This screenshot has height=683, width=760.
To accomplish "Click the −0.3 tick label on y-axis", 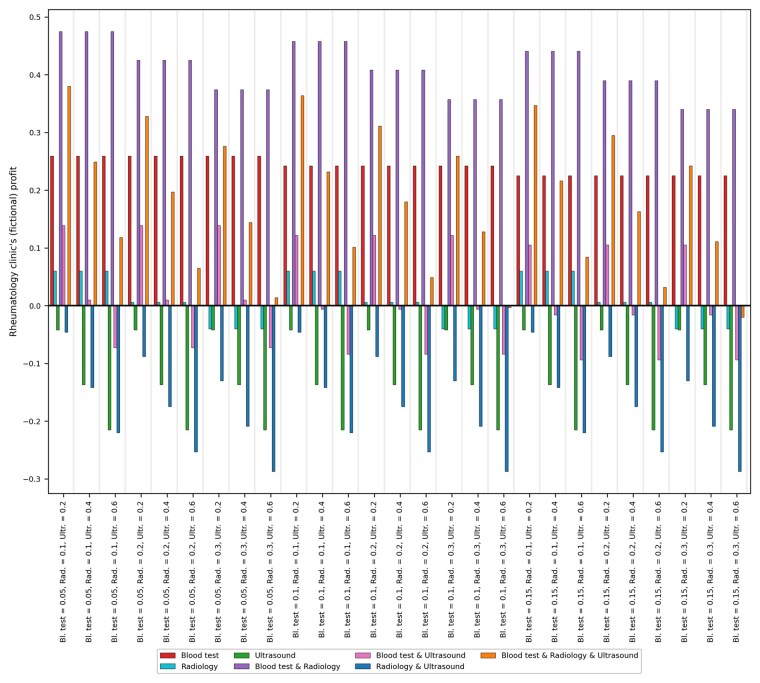I will coord(30,479).
